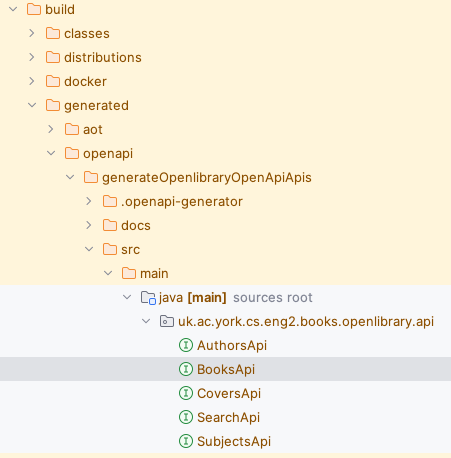Select the openapi folder name
The height and width of the screenshot is (458, 451).
click(108, 154)
